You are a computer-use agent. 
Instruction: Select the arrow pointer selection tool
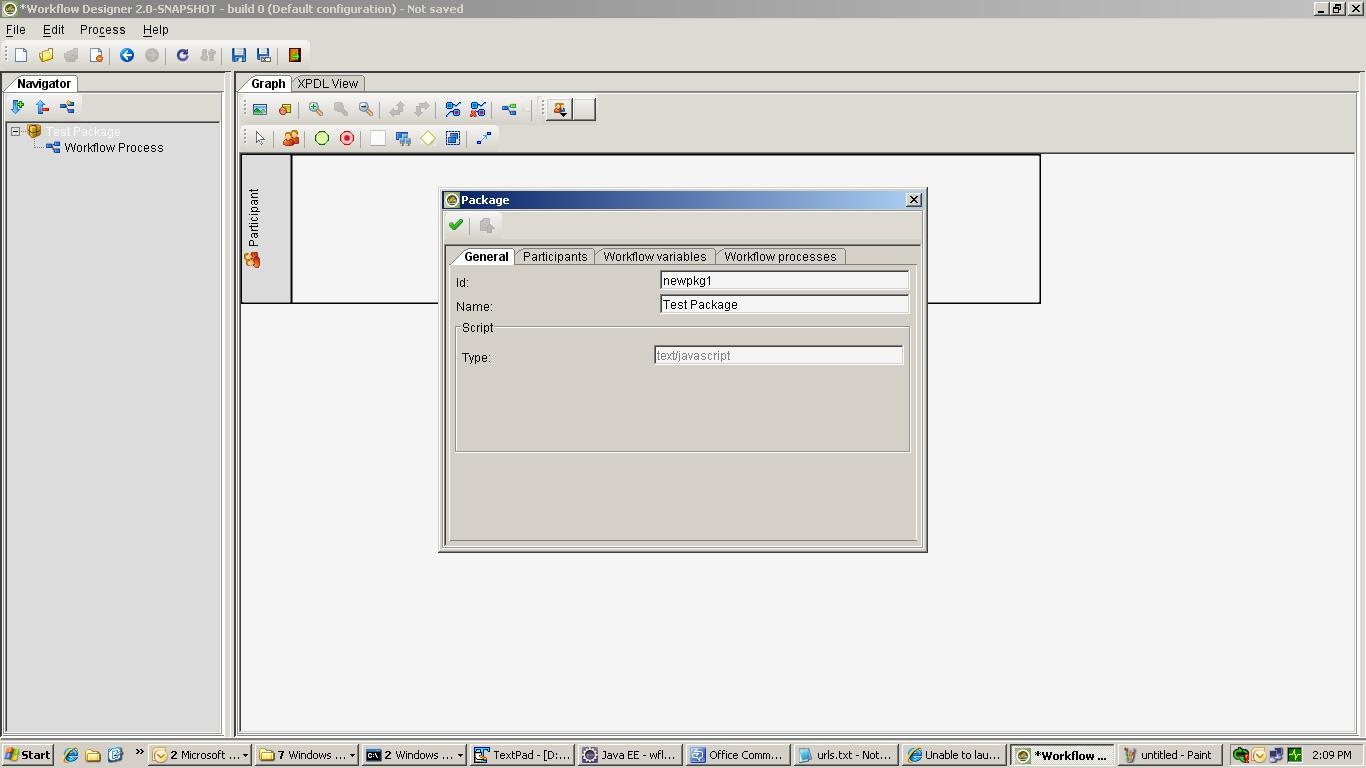(x=260, y=138)
